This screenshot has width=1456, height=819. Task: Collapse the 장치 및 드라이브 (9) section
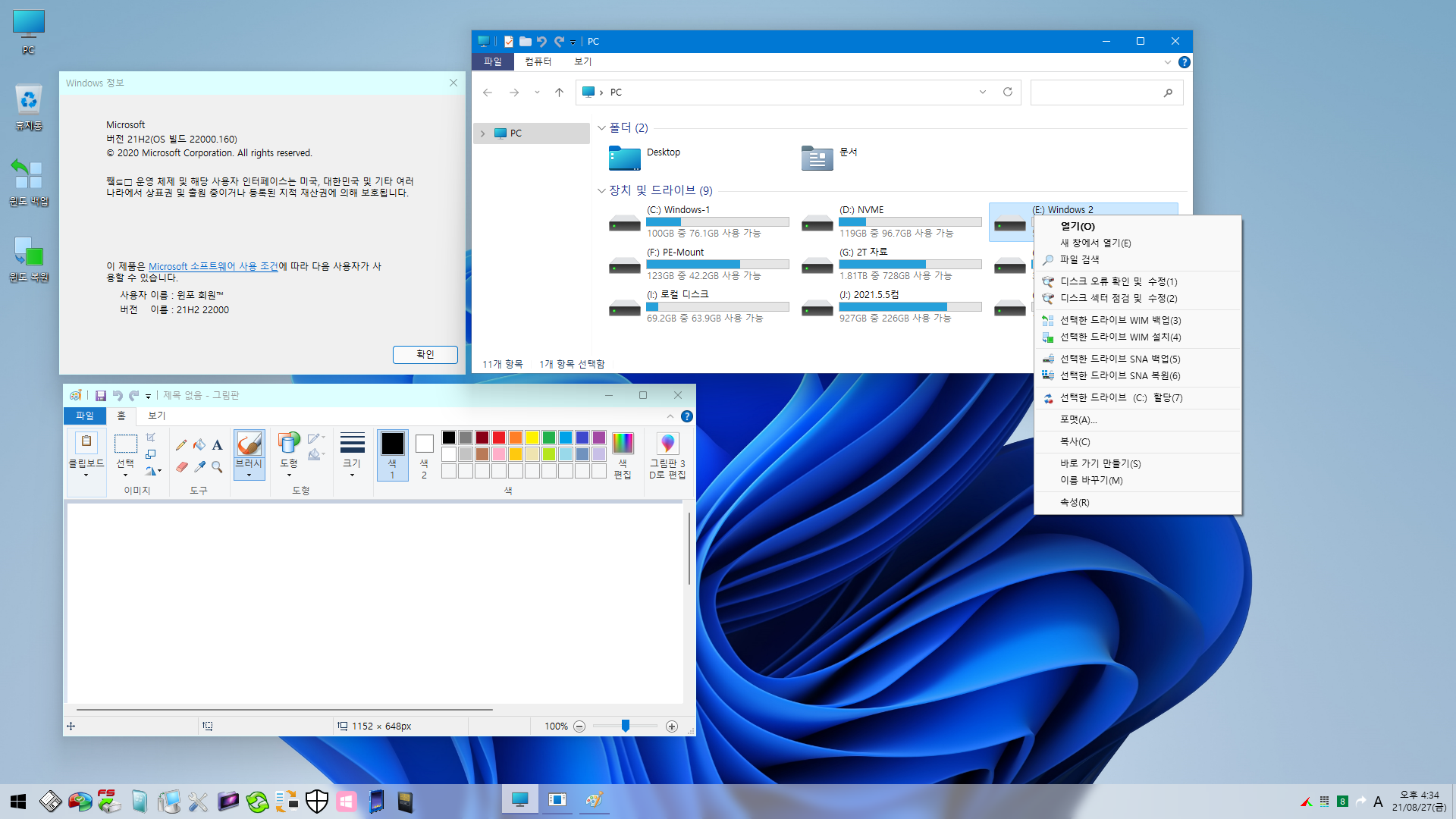pos(601,191)
